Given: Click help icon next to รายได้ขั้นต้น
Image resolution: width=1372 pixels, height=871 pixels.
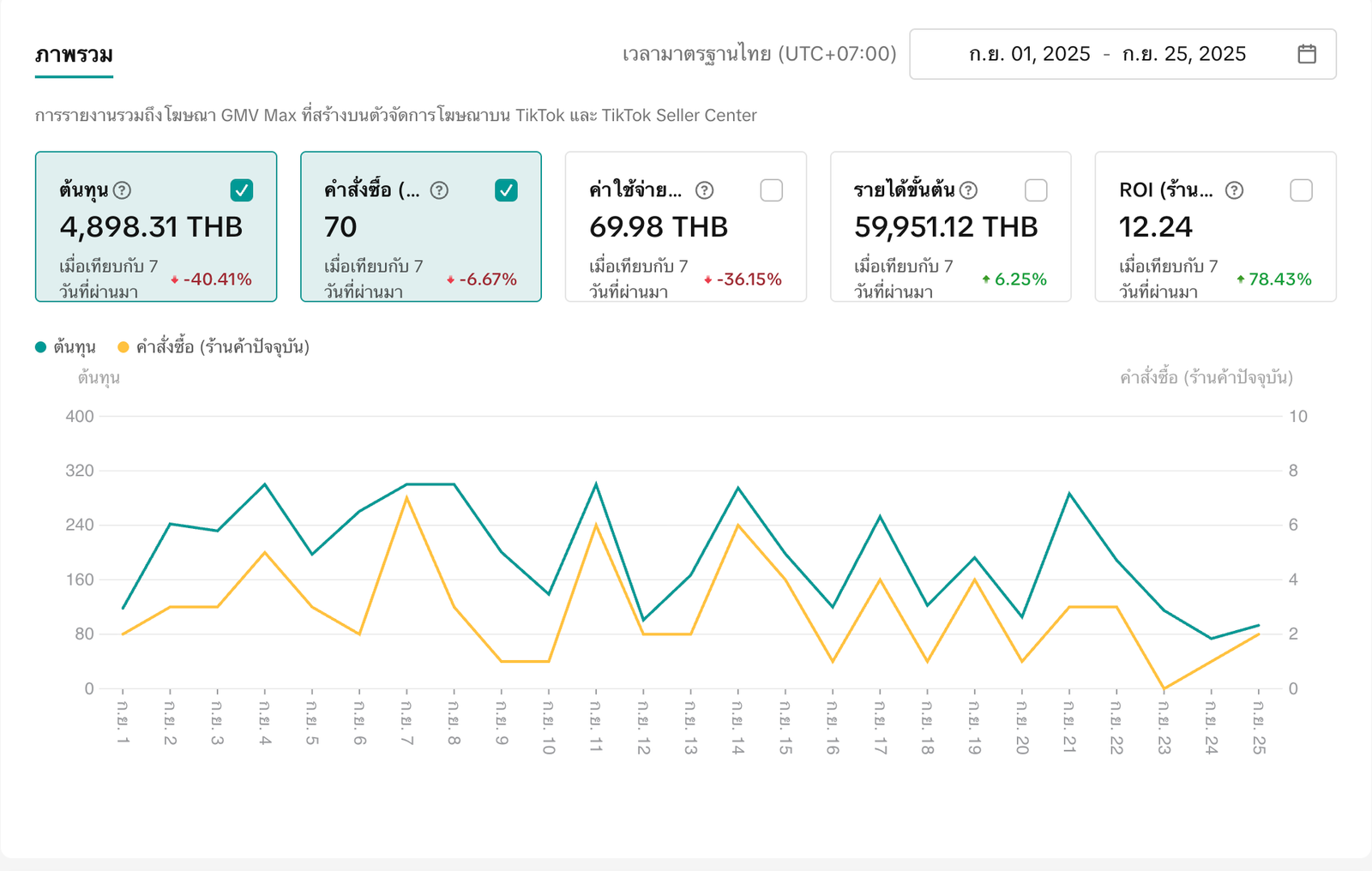Looking at the screenshot, I should pos(969,190).
